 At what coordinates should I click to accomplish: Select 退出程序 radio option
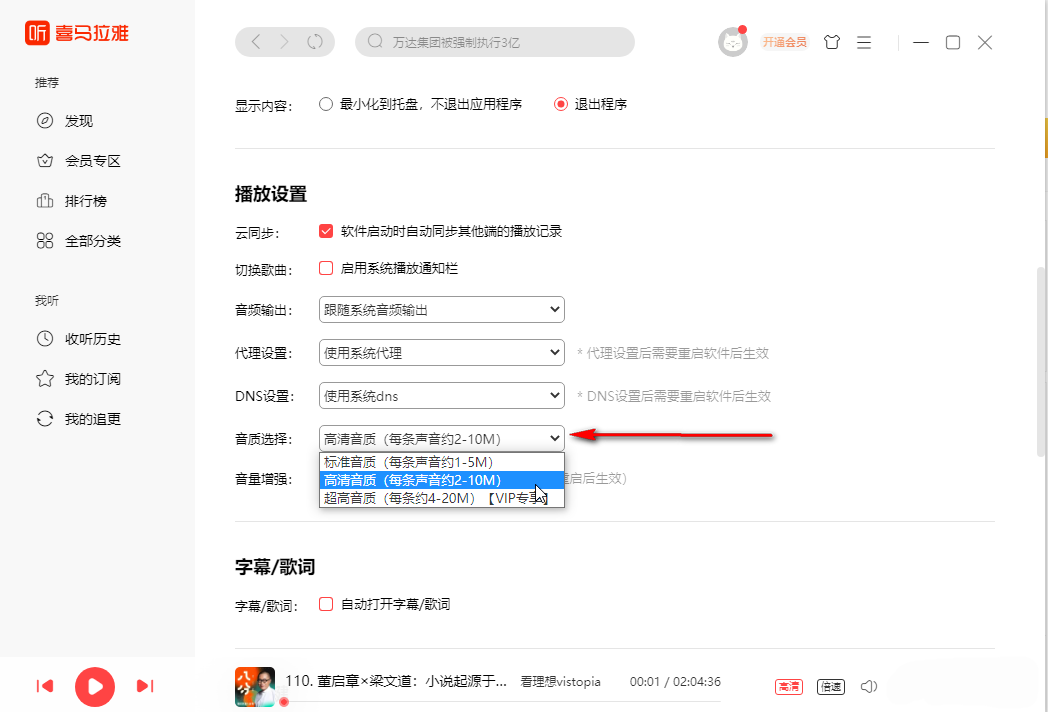(561, 104)
